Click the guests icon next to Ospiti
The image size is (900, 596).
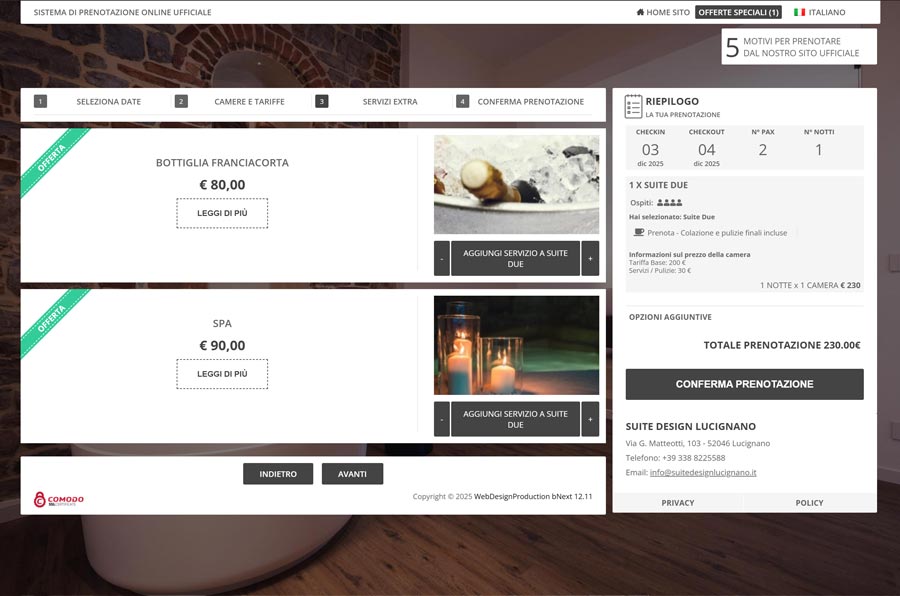click(x=669, y=203)
